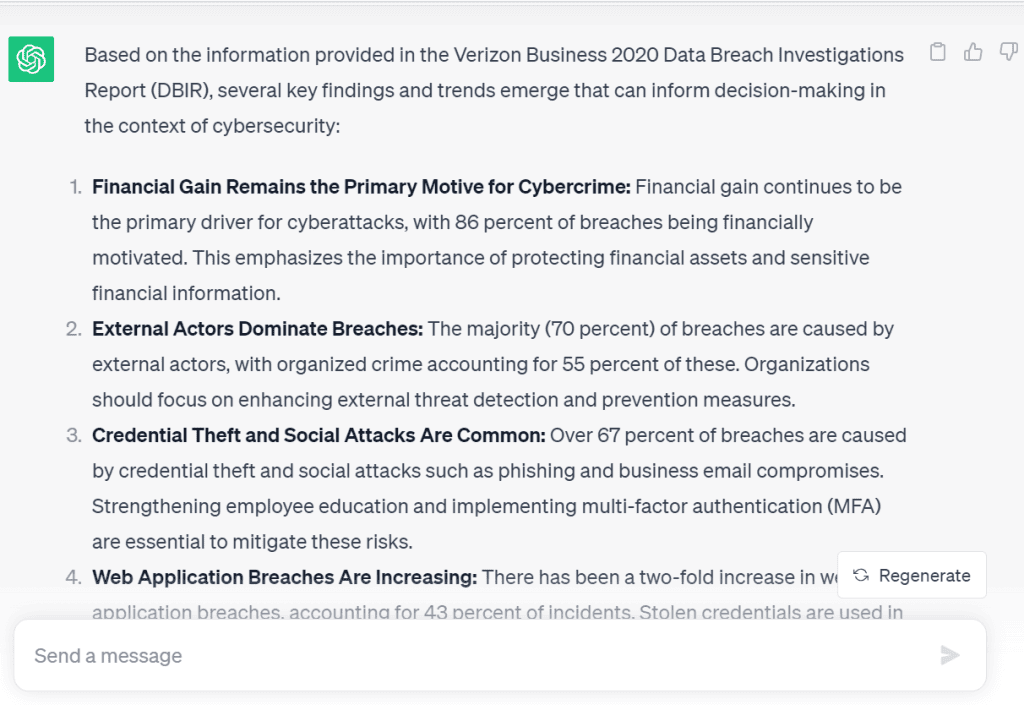This screenshot has height=705, width=1024.
Task: Click the 'Web Application Breaches Are Increasing' heading
Action: click(x=285, y=577)
